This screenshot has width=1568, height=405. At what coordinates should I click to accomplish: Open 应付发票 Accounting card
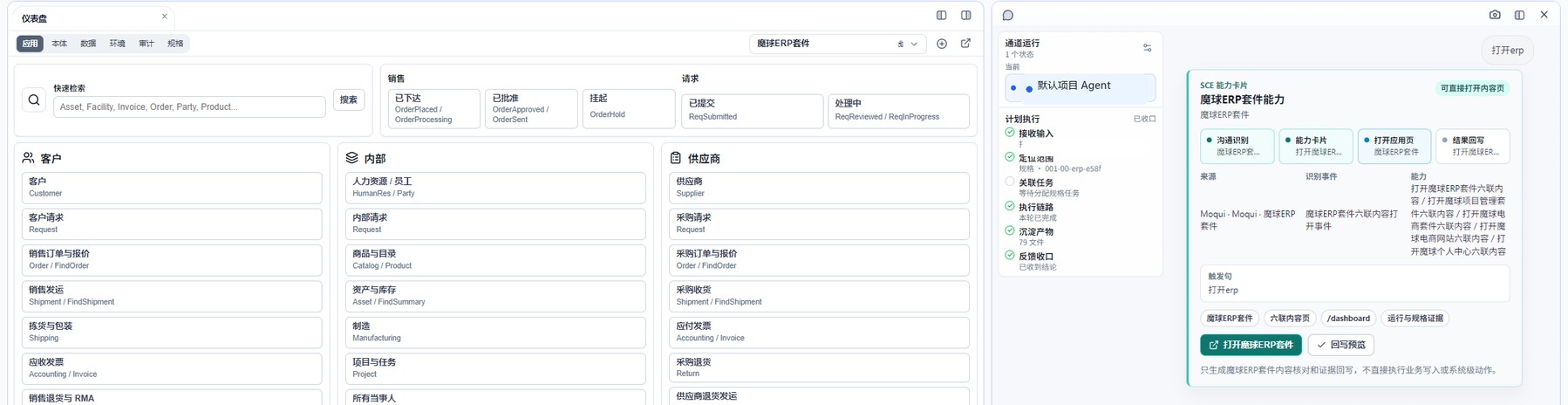click(819, 333)
